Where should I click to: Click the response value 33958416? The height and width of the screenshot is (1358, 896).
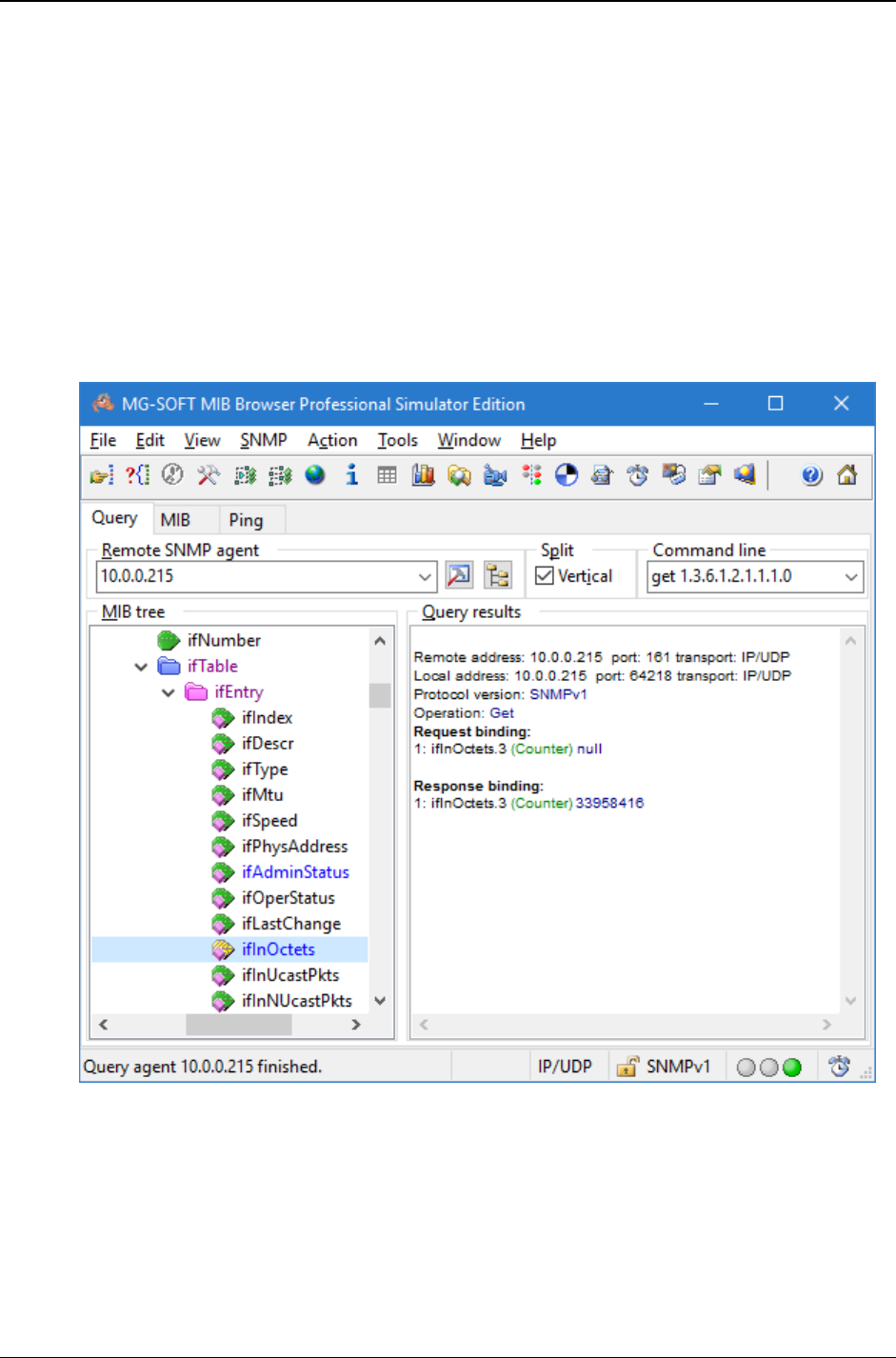(x=609, y=803)
